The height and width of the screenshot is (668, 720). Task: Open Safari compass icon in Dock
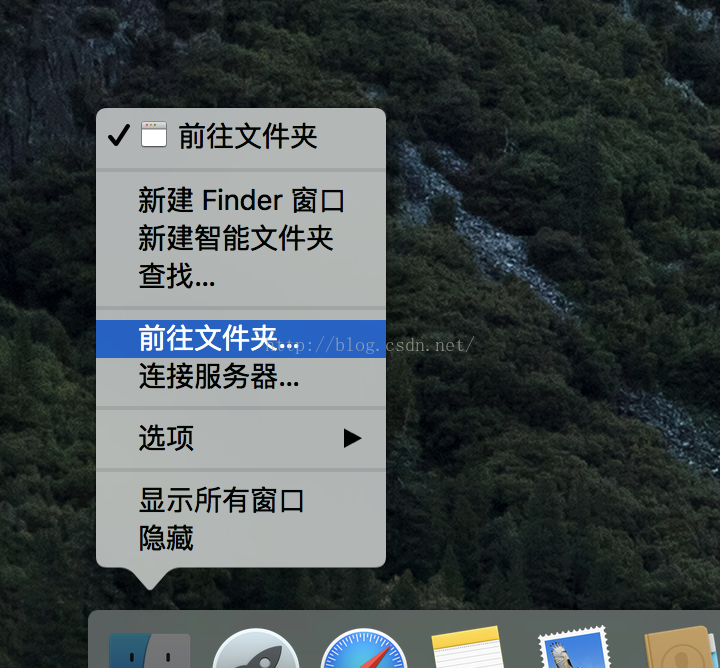[x=364, y=649]
